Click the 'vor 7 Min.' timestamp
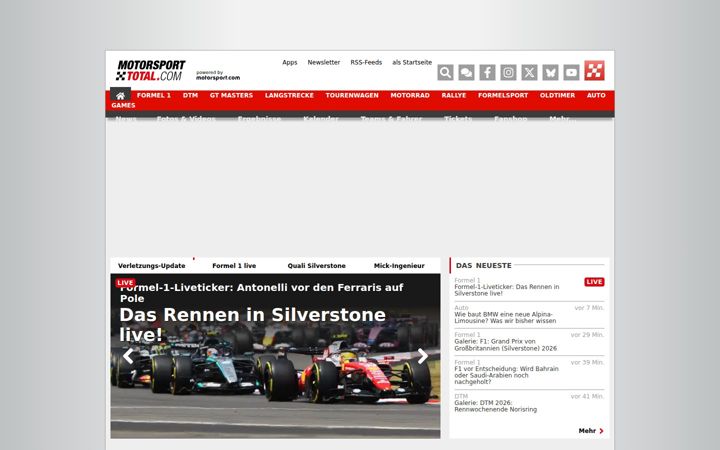The width and height of the screenshot is (720, 450). click(x=589, y=308)
